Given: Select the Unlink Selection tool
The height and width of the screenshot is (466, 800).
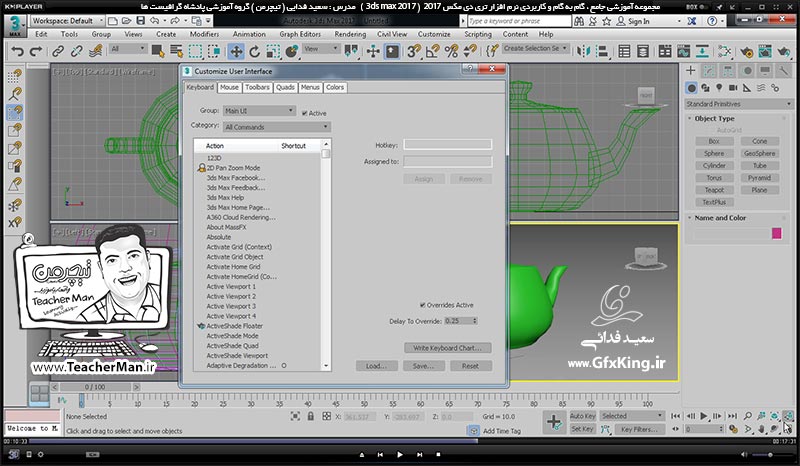Looking at the screenshot, I should pyautogui.click(x=77, y=51).
